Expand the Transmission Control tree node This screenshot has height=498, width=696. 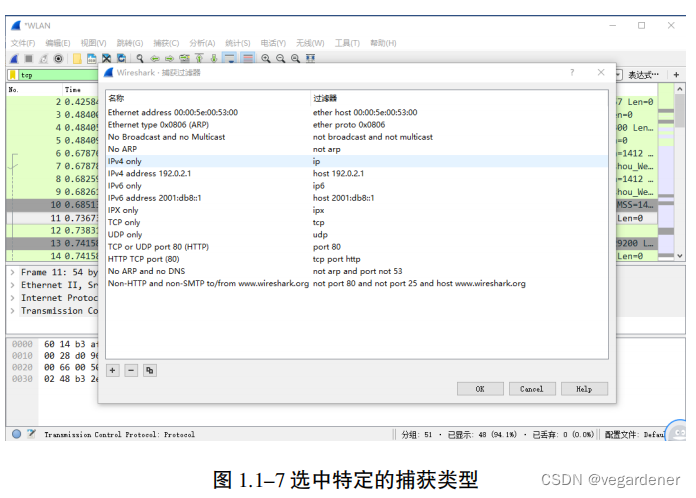click(x=12, y=311)
